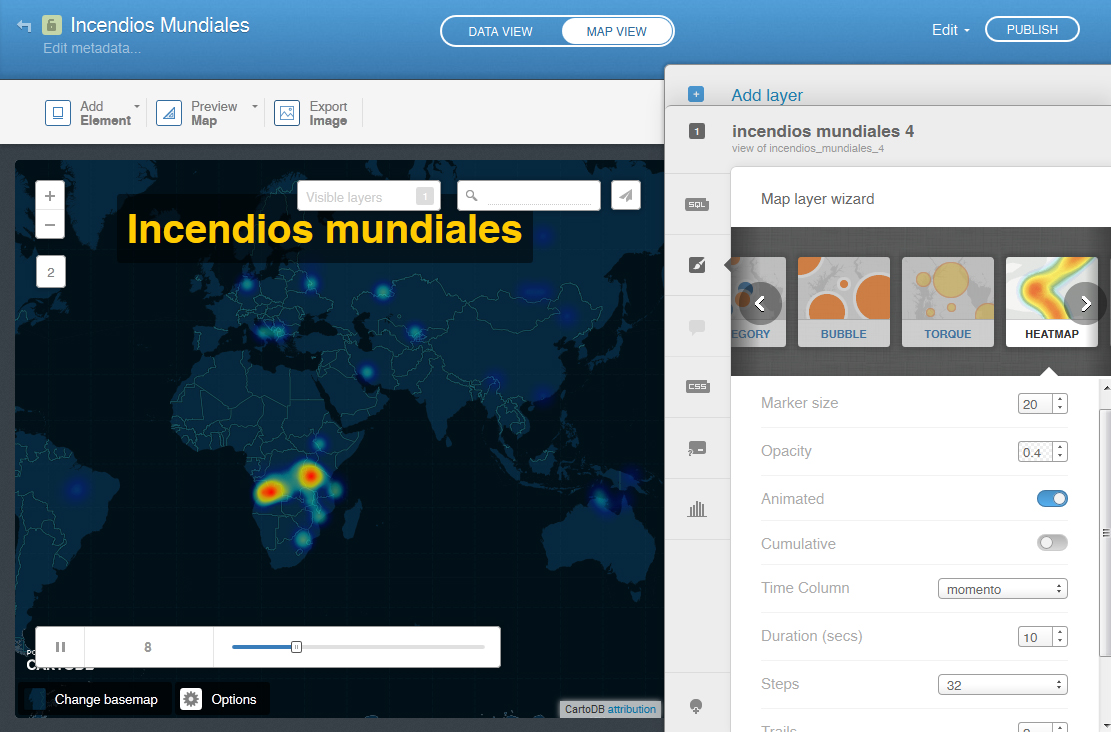This screenshot has width=1111, height=732.
Task: Click the map zoom level 2 indicator
Action: pyautogui.click(x=50, y=271)
